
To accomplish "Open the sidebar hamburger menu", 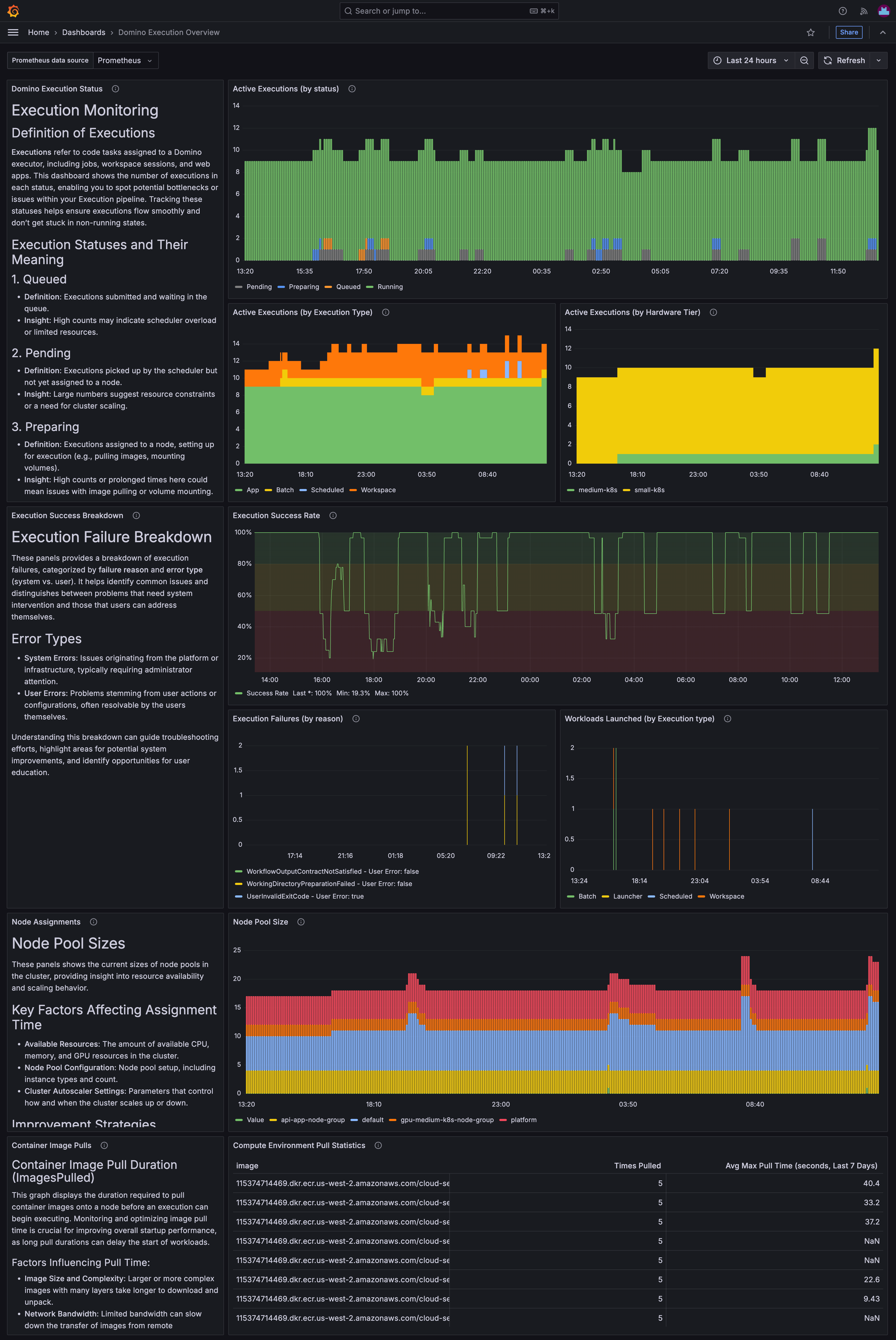I will pos(13,33).
